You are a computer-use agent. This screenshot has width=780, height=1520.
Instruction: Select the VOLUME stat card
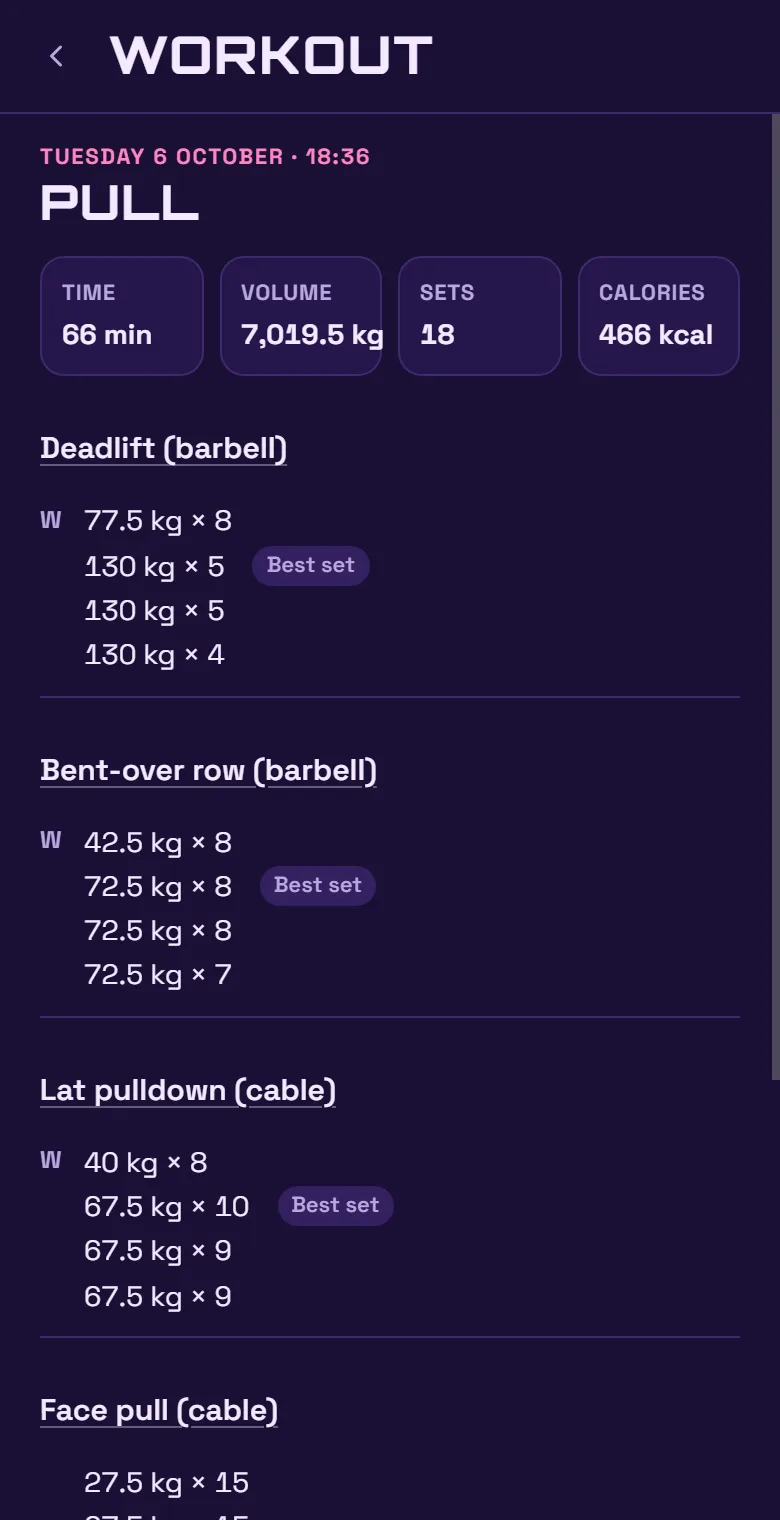point(301,316)
